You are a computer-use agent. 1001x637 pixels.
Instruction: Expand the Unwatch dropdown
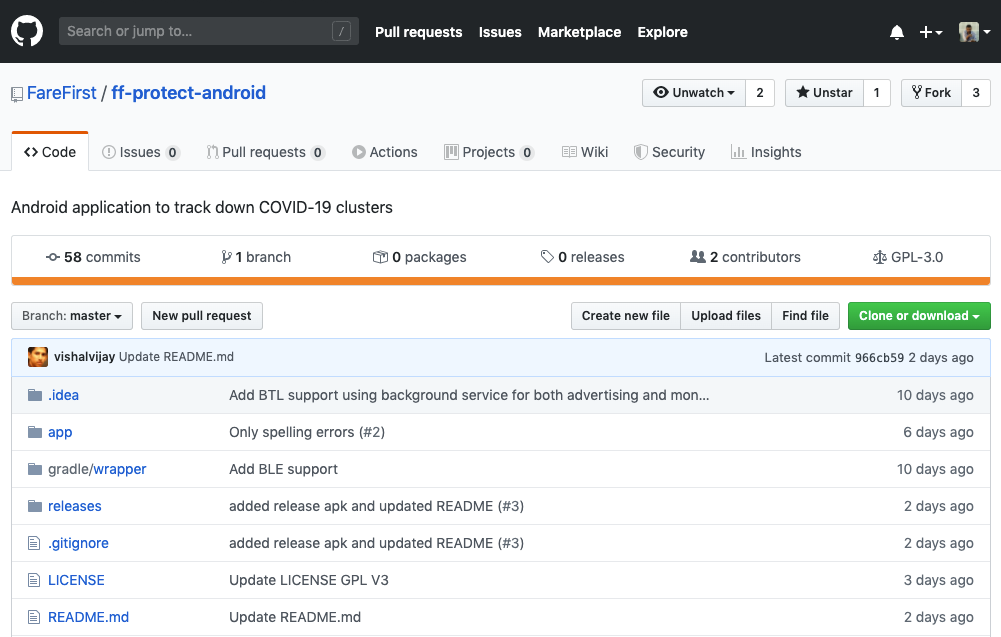point(693,93)
